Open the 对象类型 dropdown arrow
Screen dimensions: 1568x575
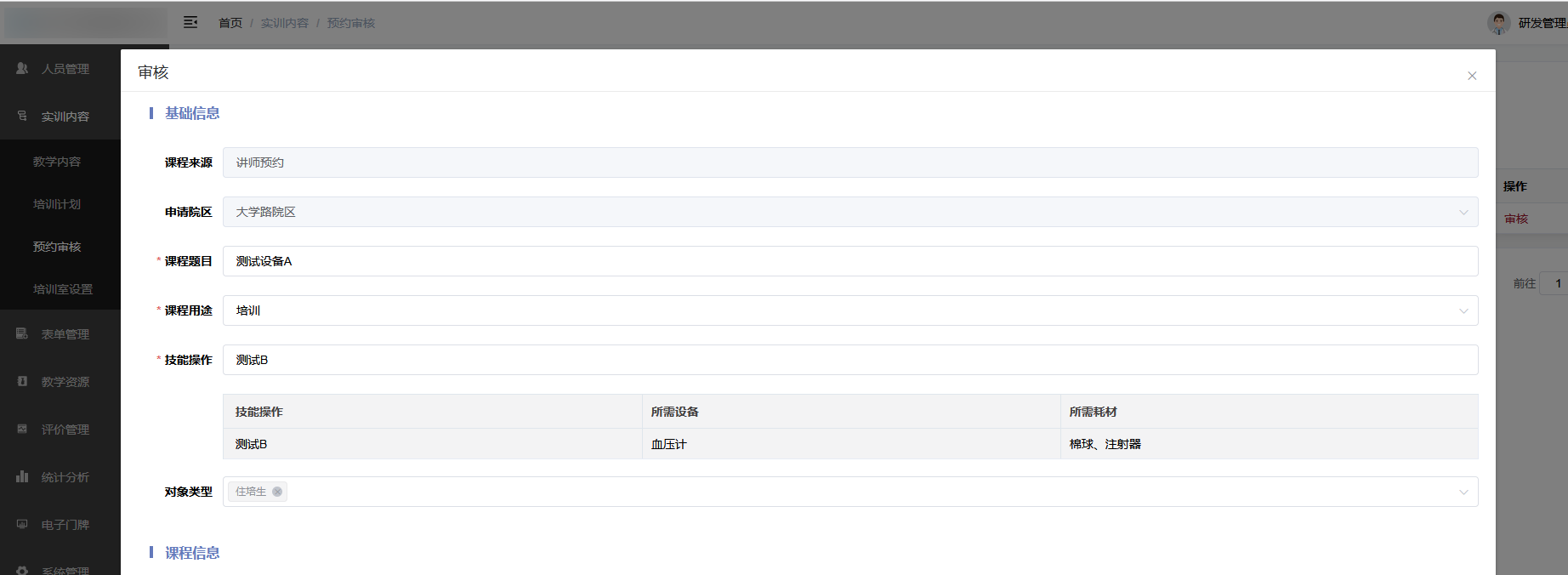1463,492
